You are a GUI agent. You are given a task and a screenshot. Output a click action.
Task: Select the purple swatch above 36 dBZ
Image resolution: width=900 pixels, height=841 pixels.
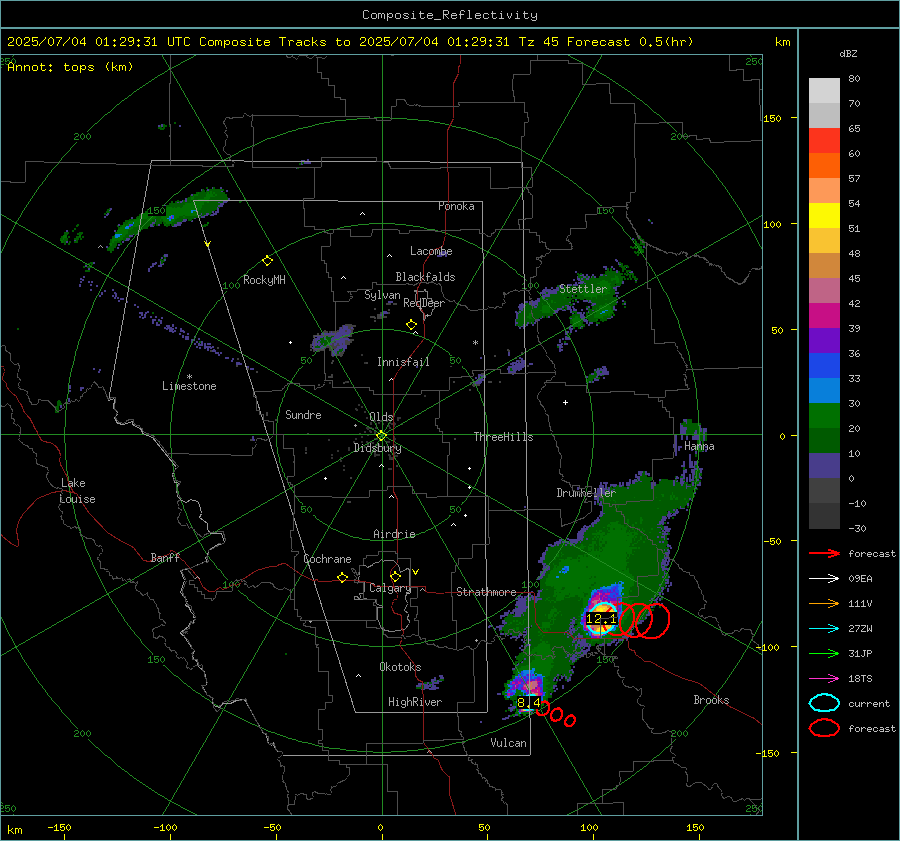click(824, 340)
